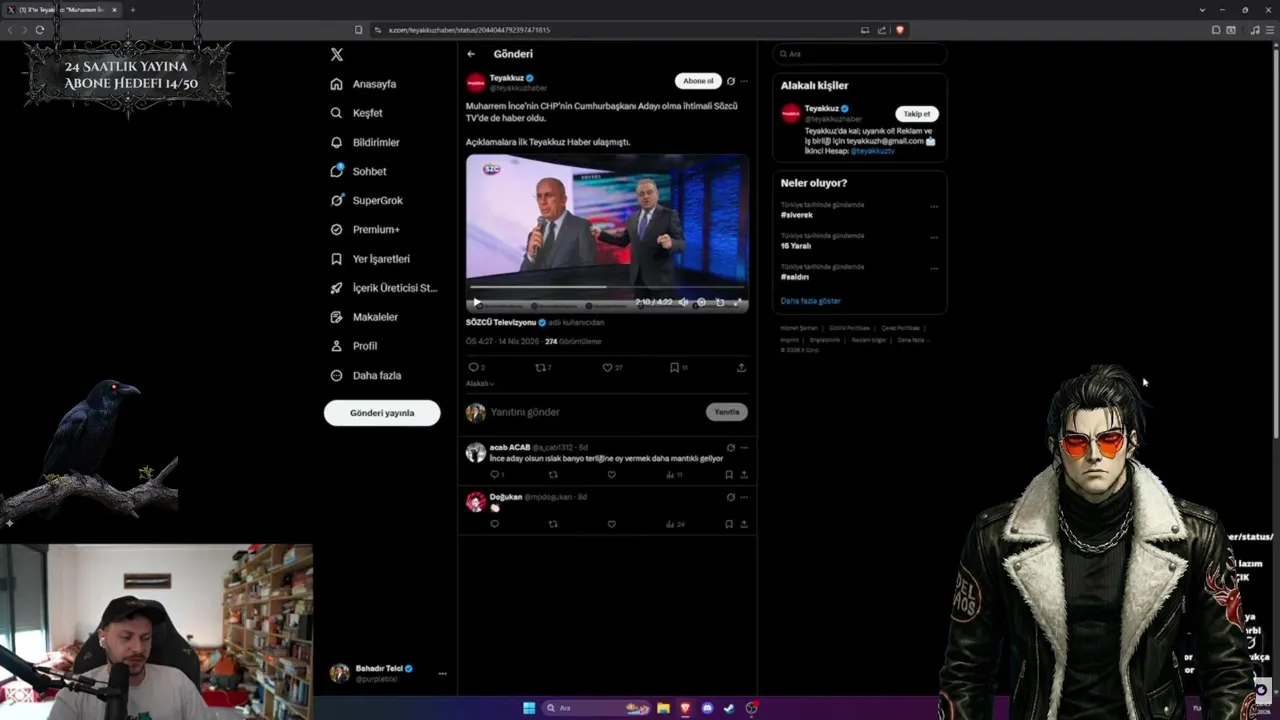
Task: Bookmark the acab ACAB comment
Action: [729, 475]
